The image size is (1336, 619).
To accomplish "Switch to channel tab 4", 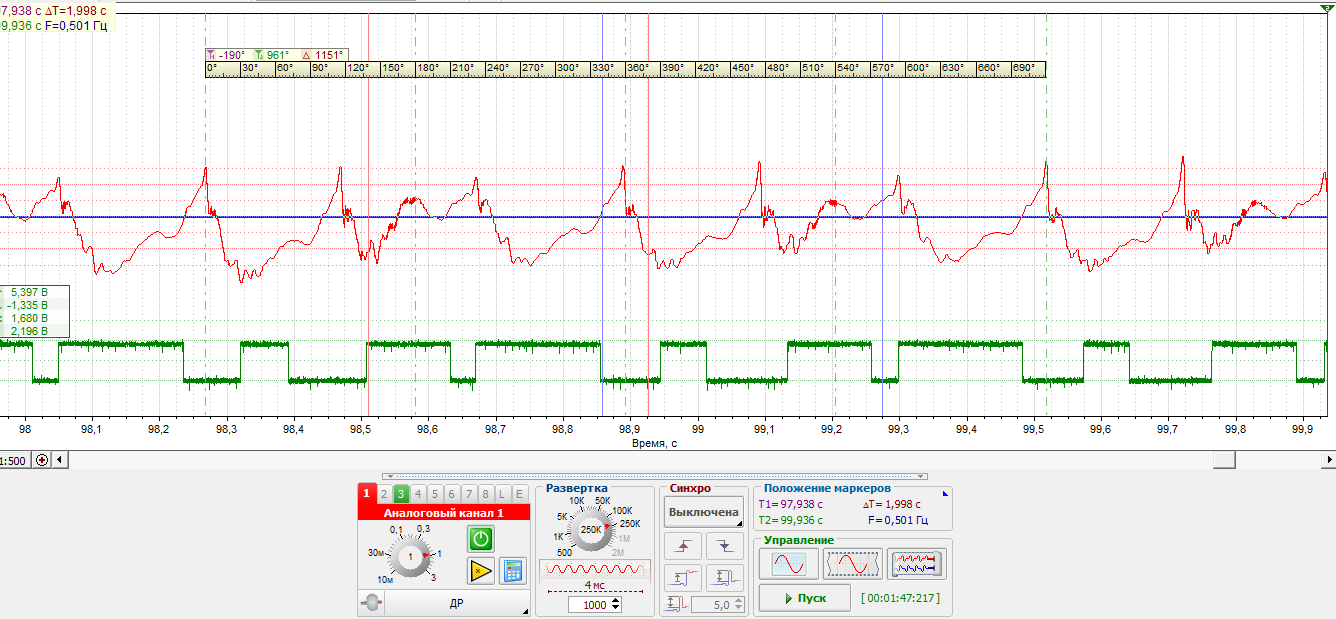I will point(418,493).
